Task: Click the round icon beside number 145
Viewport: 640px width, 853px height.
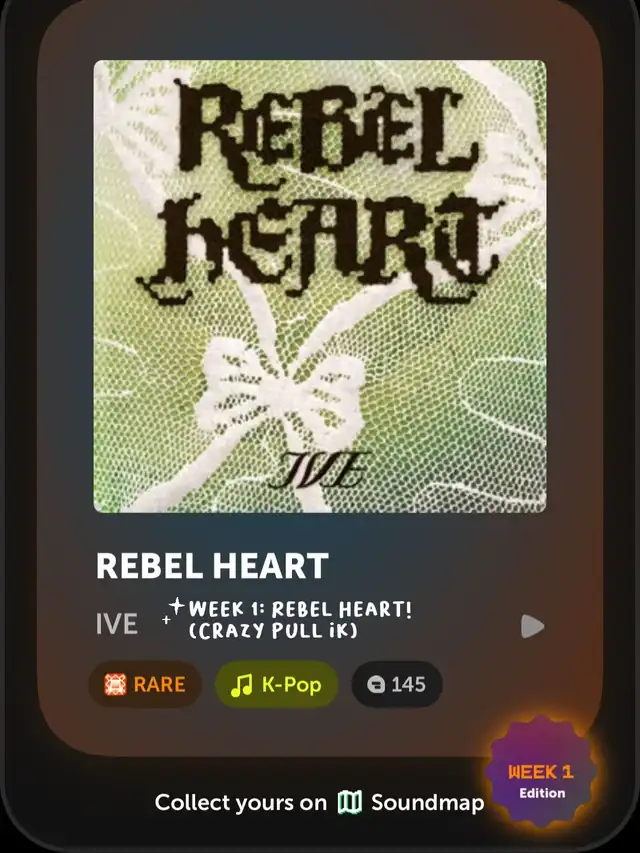Action: 376,684
